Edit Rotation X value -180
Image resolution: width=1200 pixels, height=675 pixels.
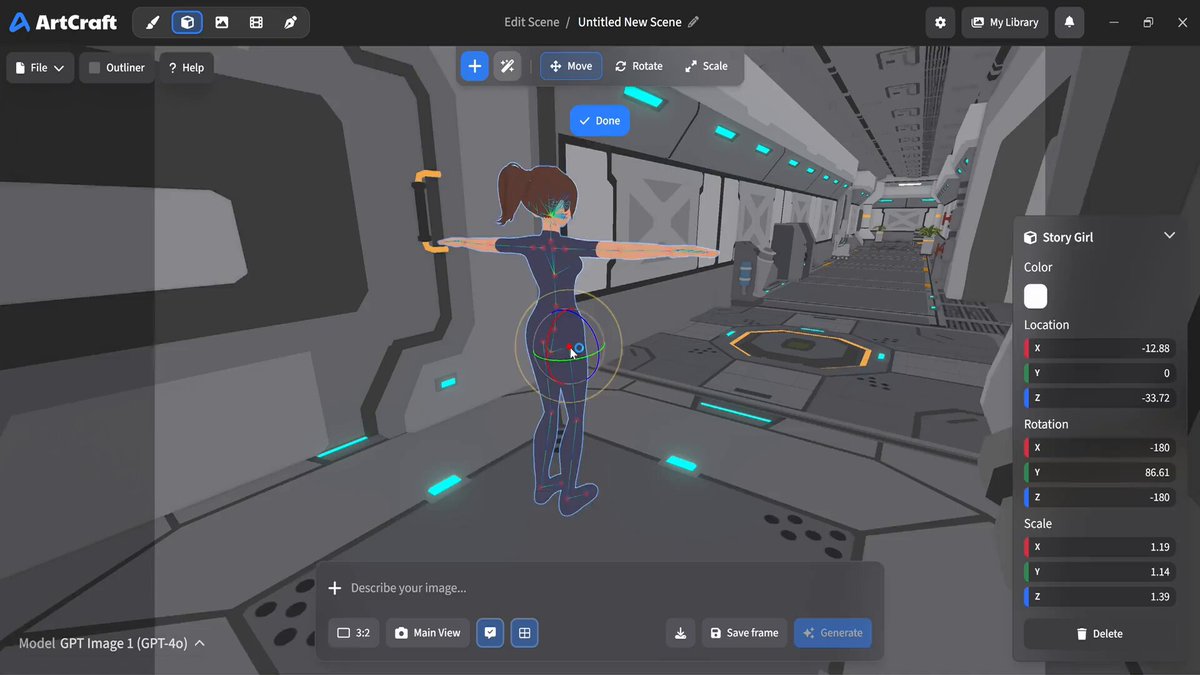(x=1100, y=447)
